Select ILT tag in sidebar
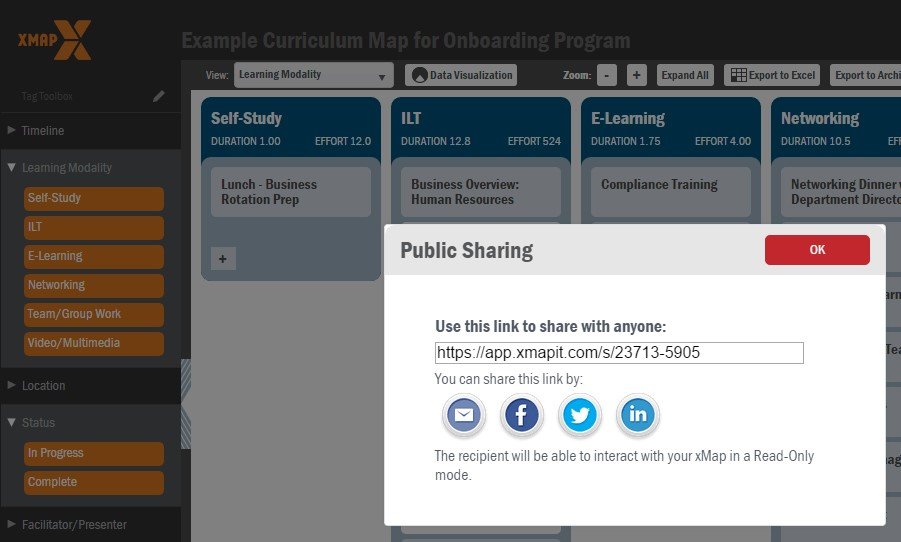Screen dimensions: 901x542 [94, 227]
